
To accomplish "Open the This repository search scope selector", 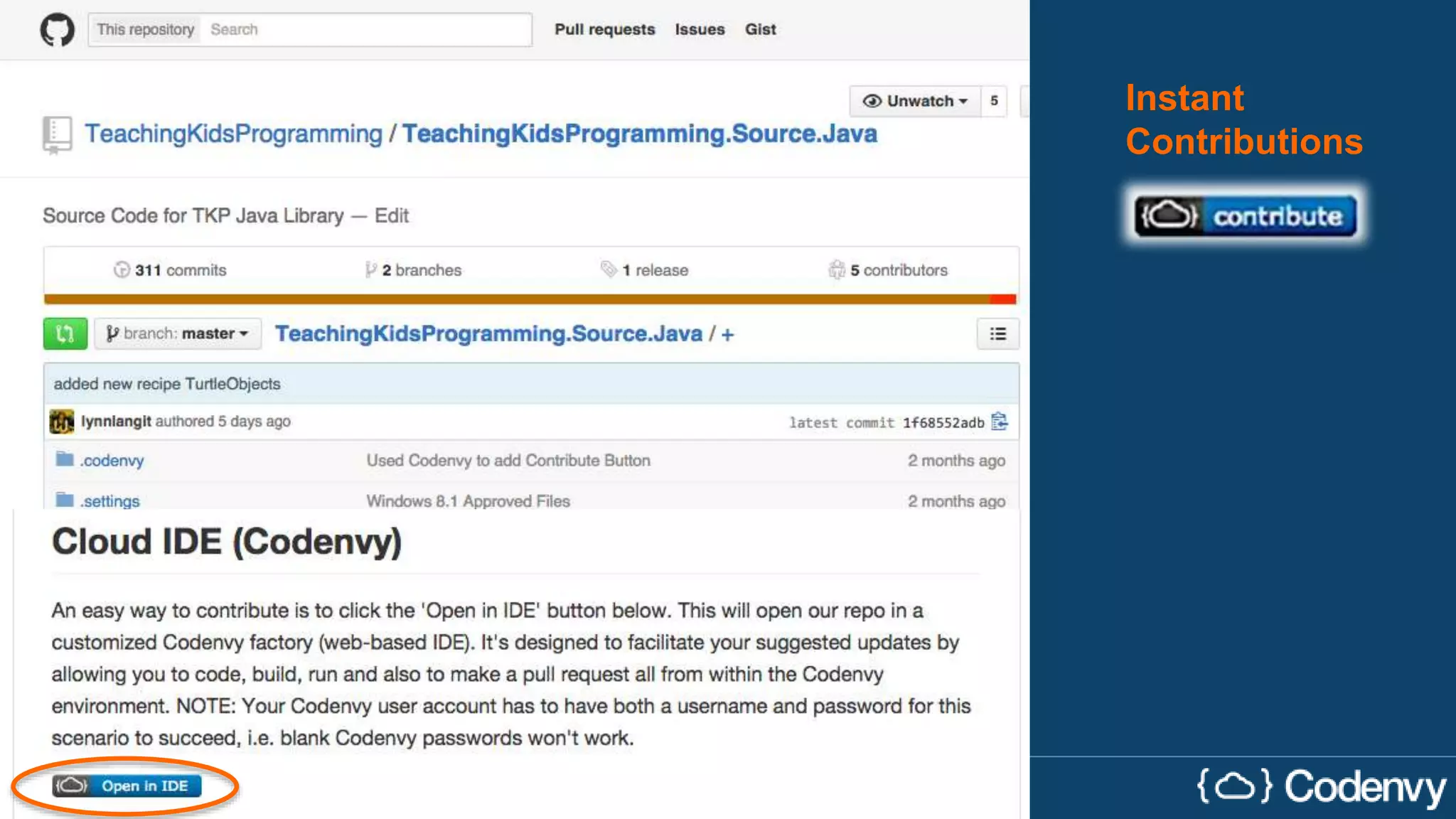I will (x=145, y=30).
